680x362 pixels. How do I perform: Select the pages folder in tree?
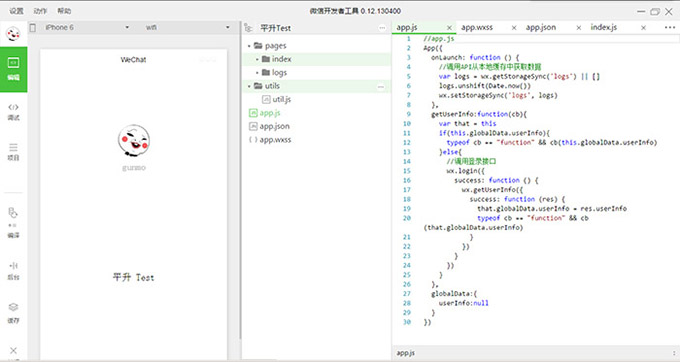tap(317, 46)
